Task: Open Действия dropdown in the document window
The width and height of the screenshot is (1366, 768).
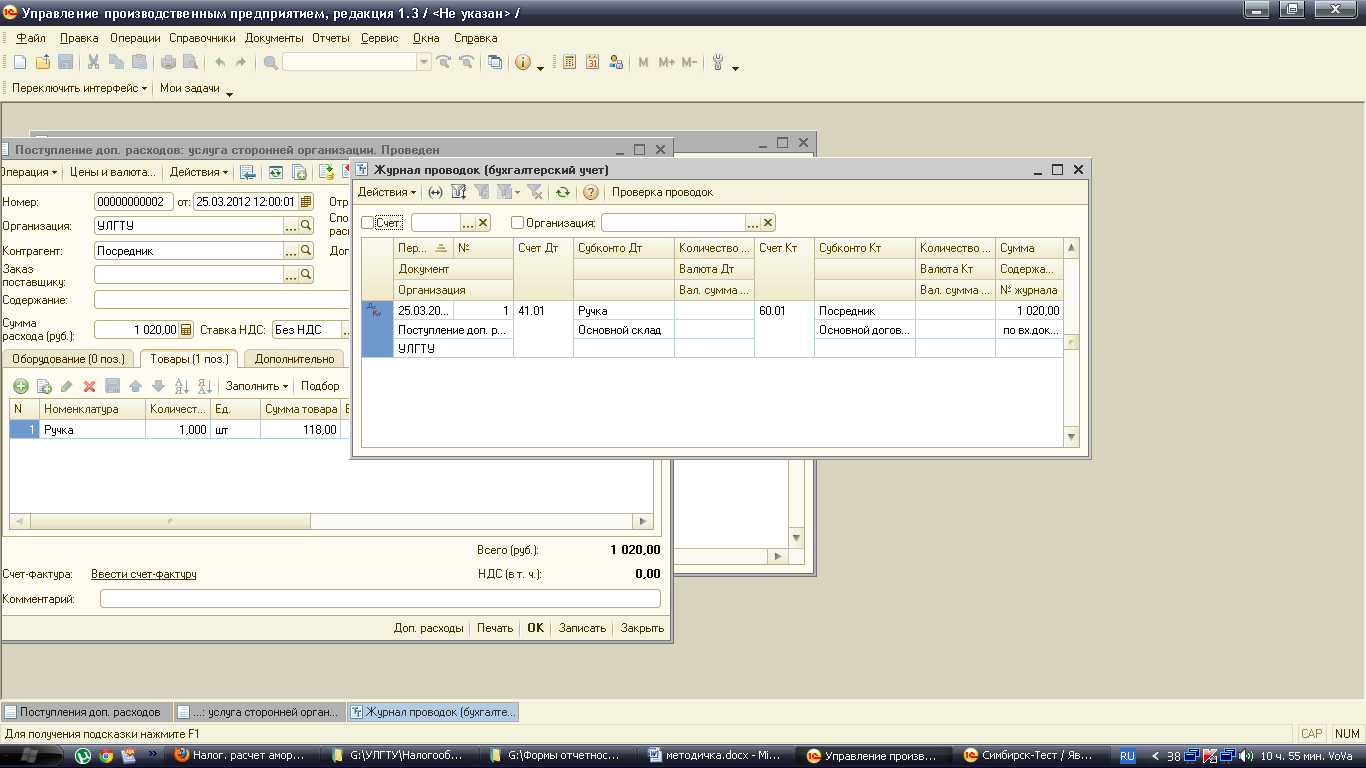Action: (199, 172)
